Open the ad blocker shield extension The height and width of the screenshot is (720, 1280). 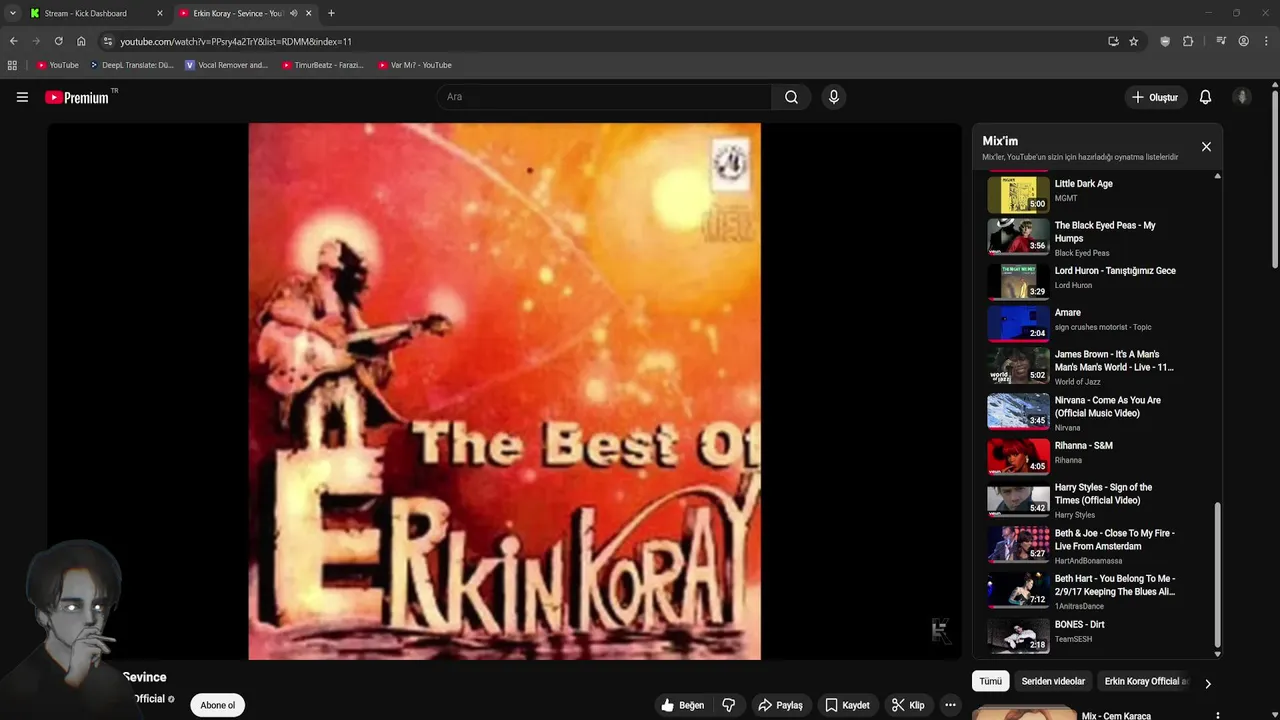tap(1165, 41)
